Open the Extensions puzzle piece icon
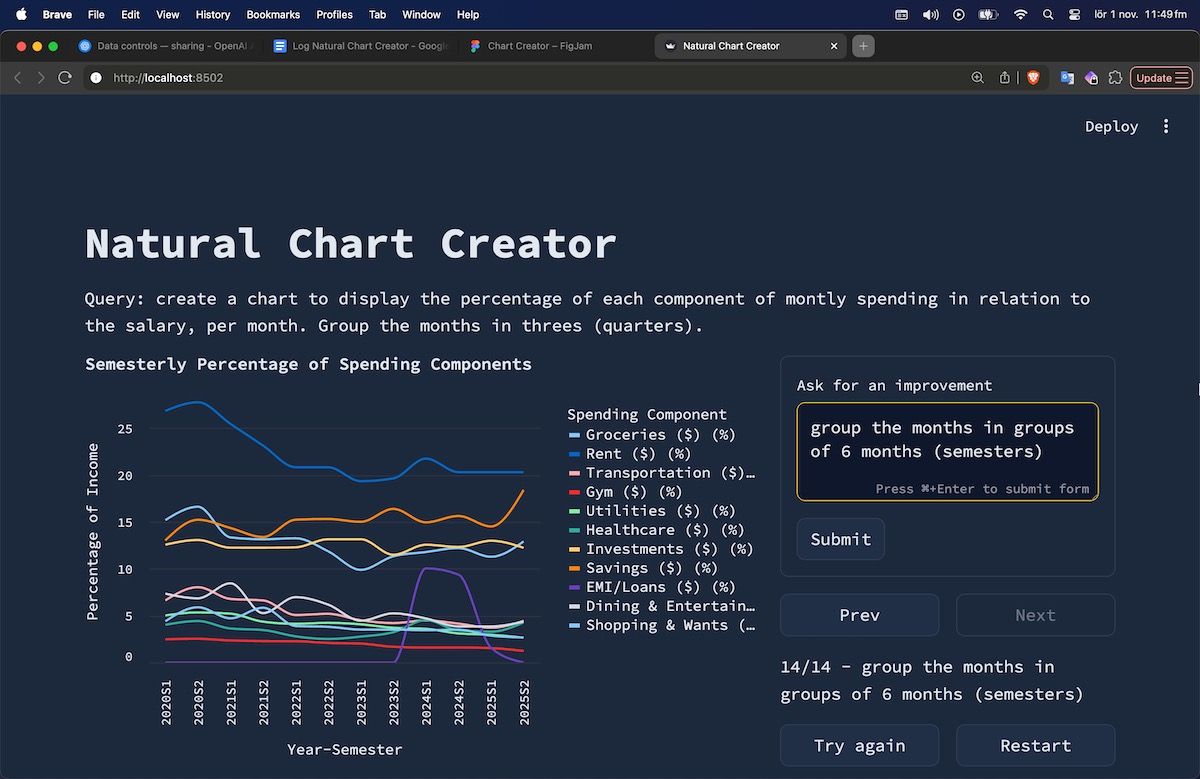Image resolution: width=1200 pixels, height=779 pixels. 1116,77
